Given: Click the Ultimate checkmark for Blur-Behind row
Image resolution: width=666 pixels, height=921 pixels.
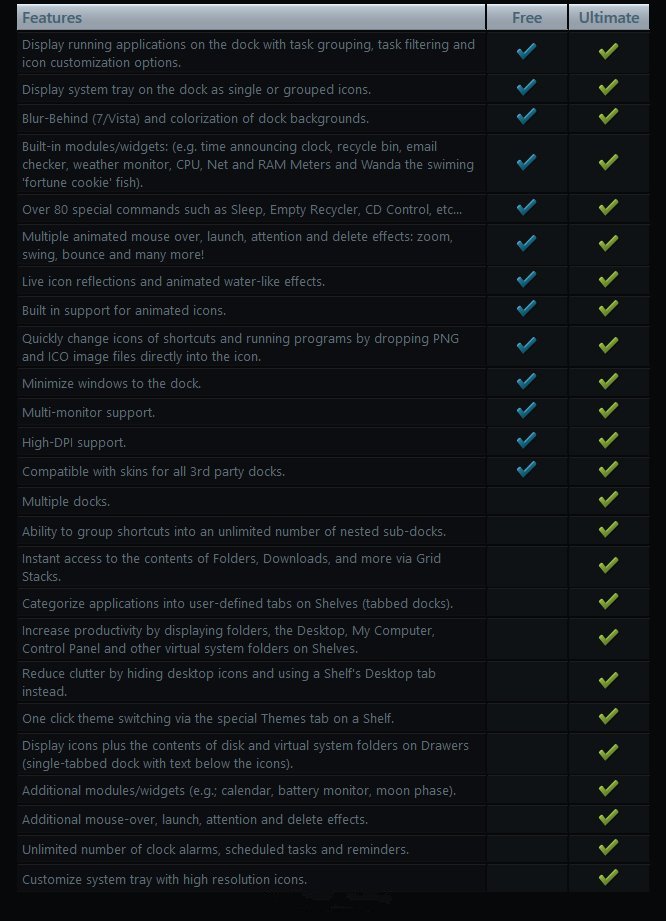Looking at the screenshot, I should pyautogui.click(x=608, y=117).
